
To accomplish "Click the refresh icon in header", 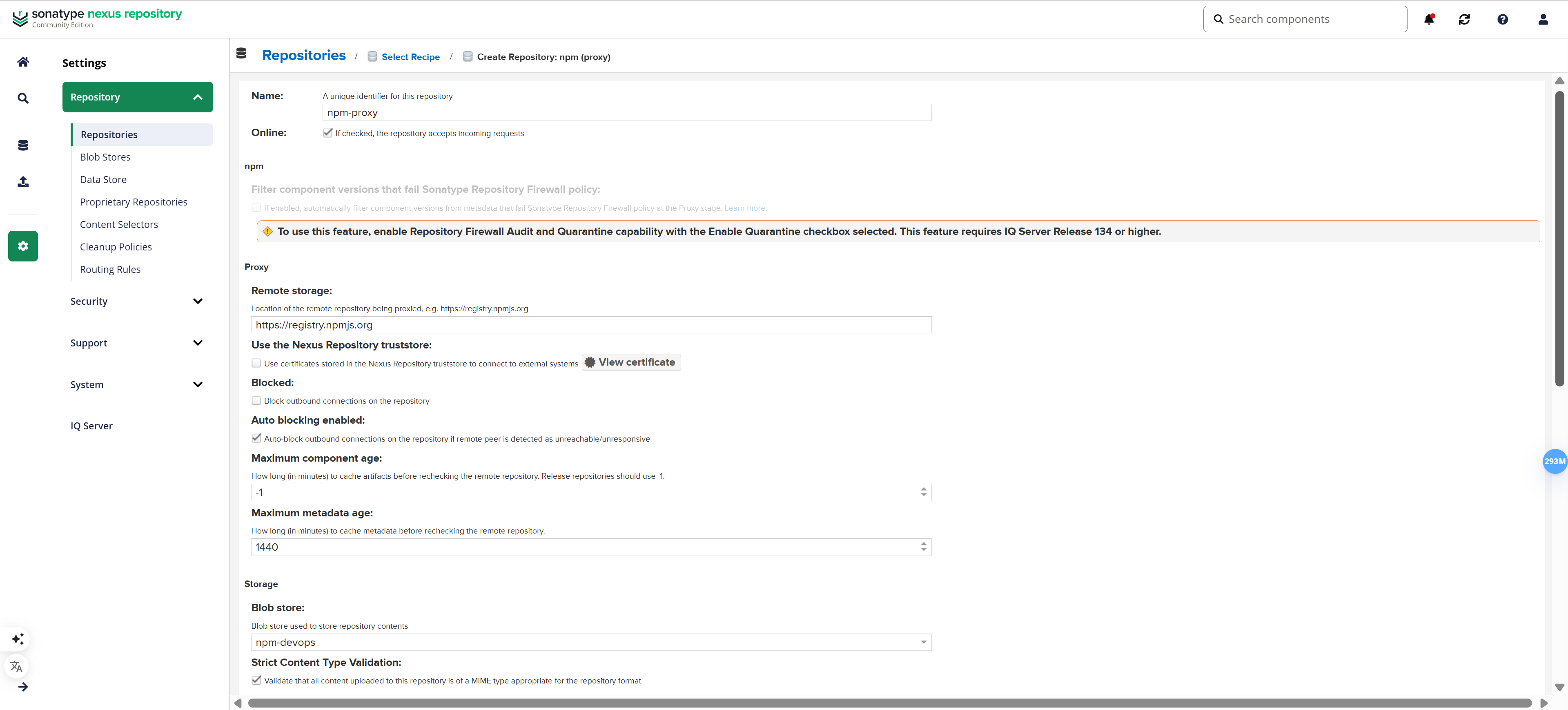I will 1465,20.
